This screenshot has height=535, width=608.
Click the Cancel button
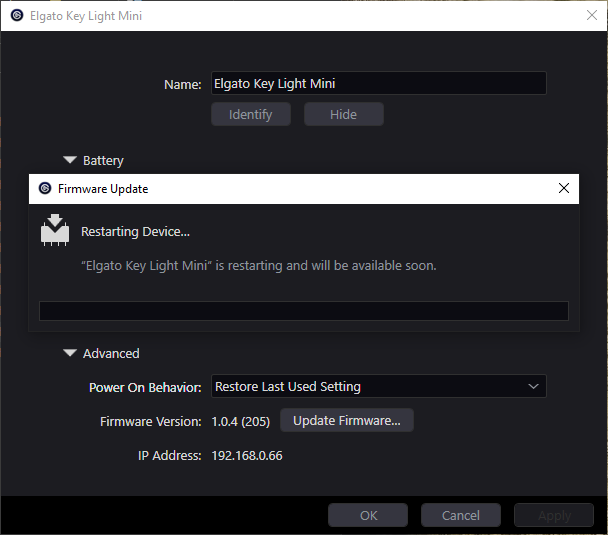pyautogui.click(x=461, y=515)
